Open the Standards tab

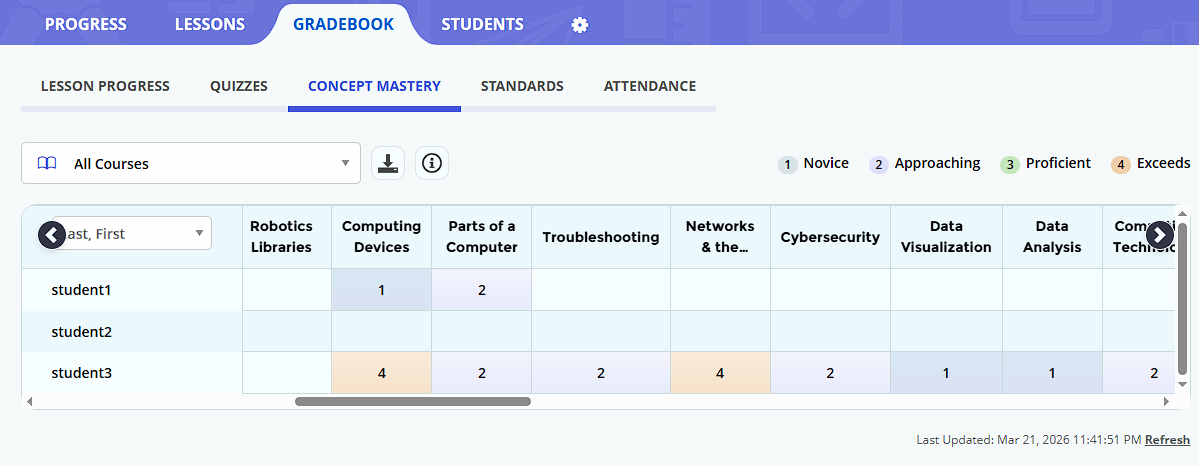click(x=522, y=86)
